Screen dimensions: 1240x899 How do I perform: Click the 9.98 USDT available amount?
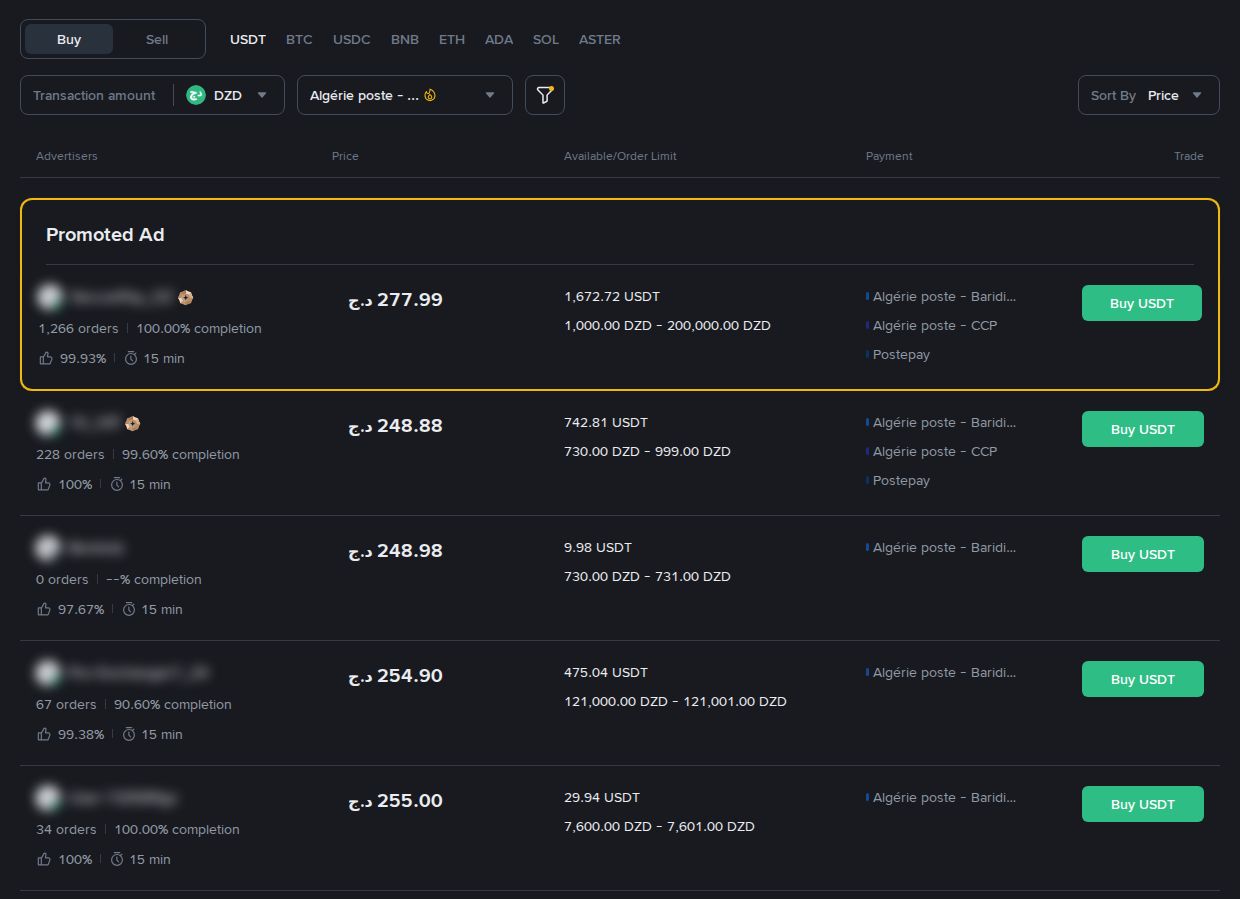[598, 548]
